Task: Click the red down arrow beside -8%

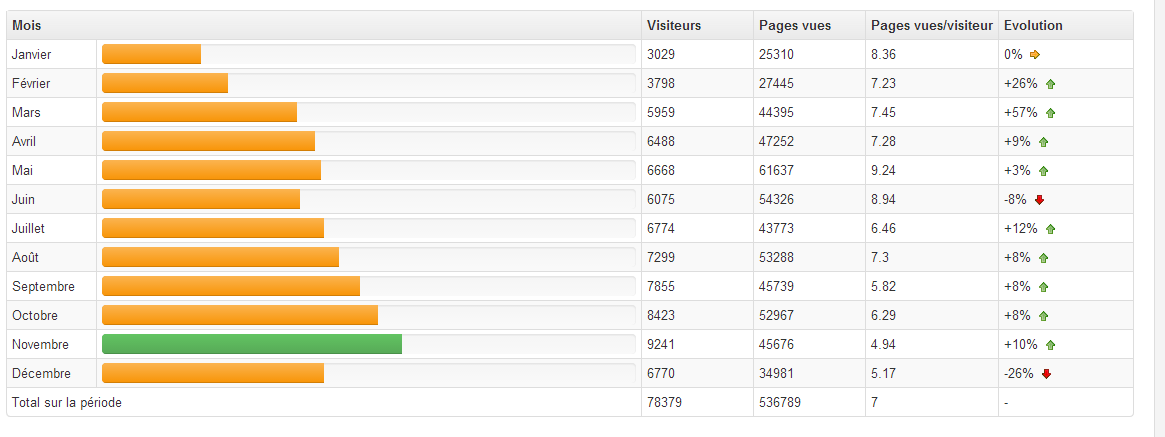Action: coord(1039,200)
